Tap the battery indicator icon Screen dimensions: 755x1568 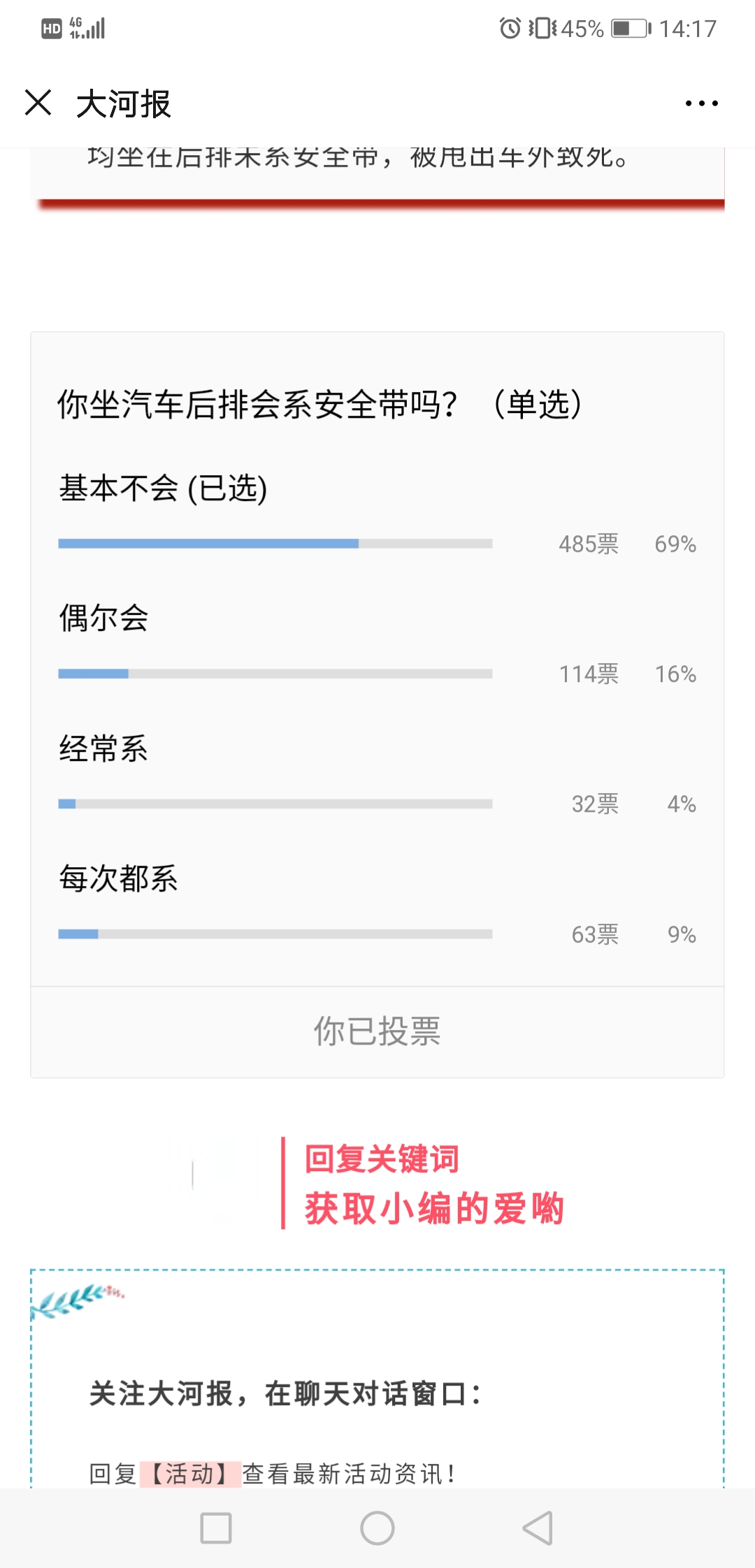[x=631, y=29]
